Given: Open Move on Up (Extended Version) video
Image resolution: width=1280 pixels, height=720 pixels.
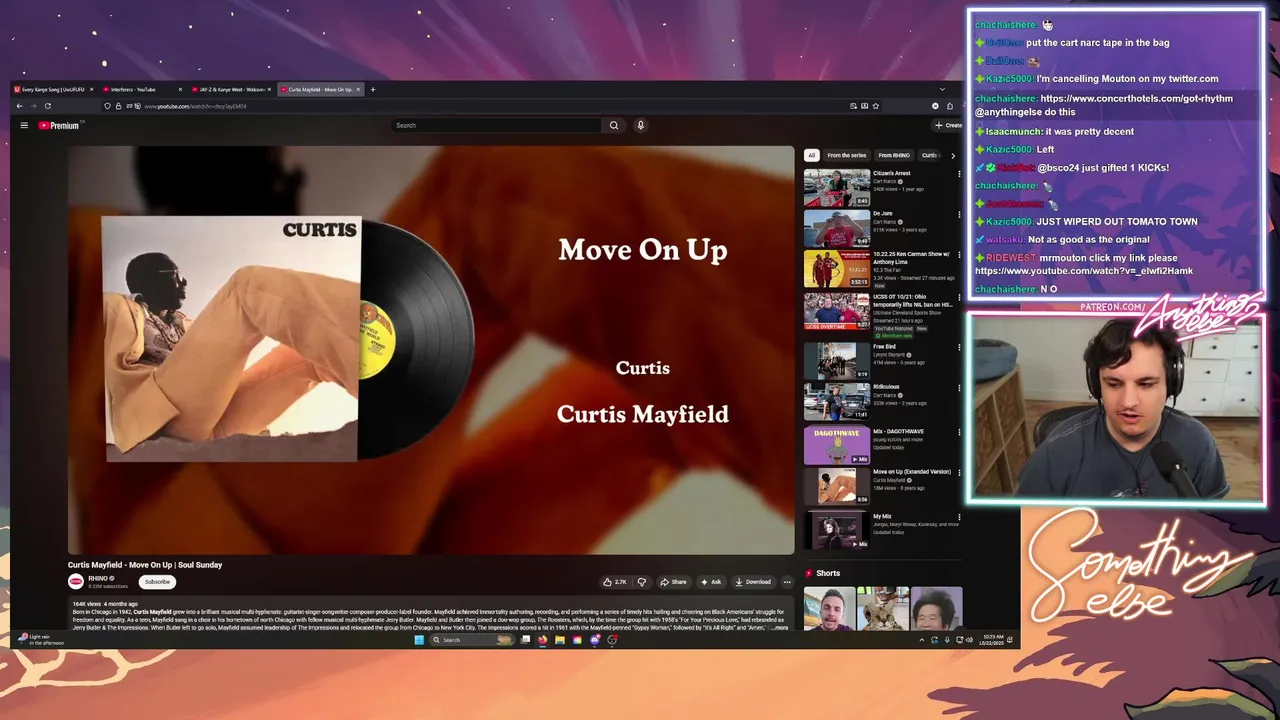Looking at the screenshot, I should tap(837, 486).
